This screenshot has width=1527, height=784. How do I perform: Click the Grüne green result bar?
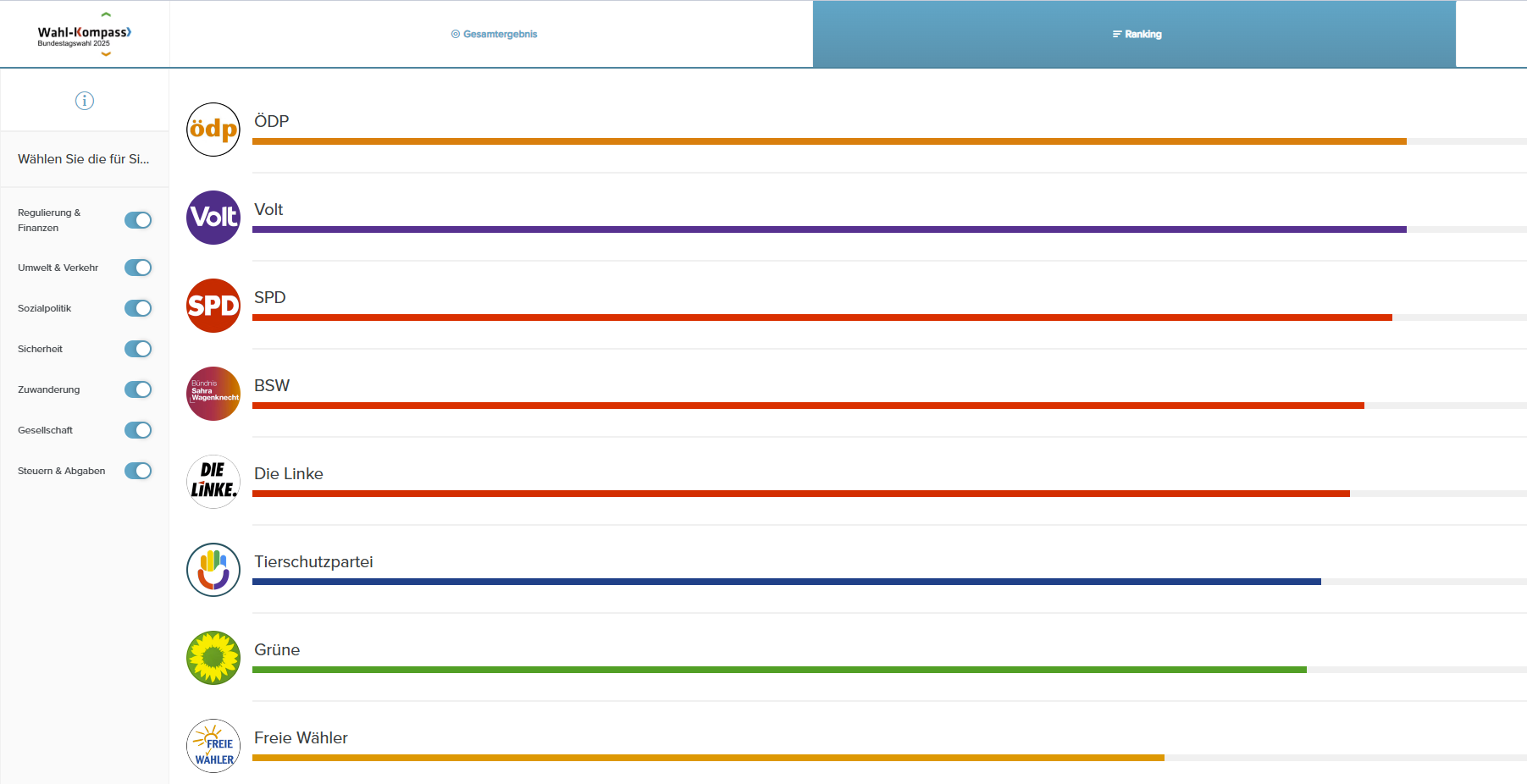tap(779, 670)
